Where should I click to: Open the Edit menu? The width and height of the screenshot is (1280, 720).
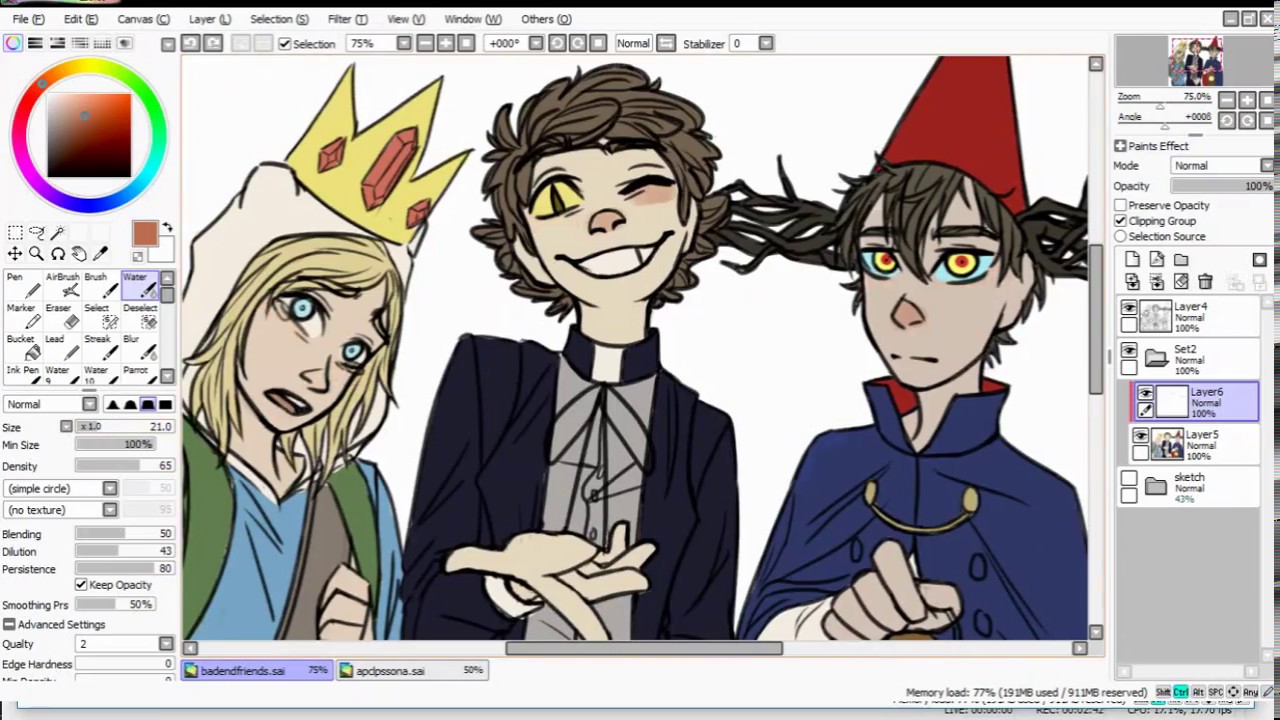pyautogui.click(x=81, y=19)
